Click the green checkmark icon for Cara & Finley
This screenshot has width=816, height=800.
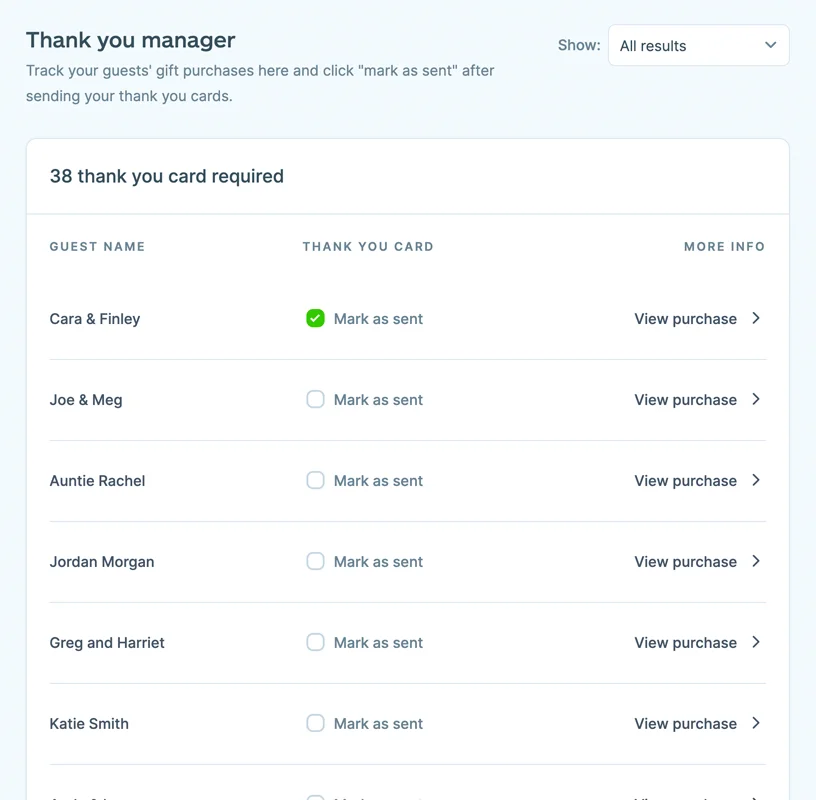315,318
